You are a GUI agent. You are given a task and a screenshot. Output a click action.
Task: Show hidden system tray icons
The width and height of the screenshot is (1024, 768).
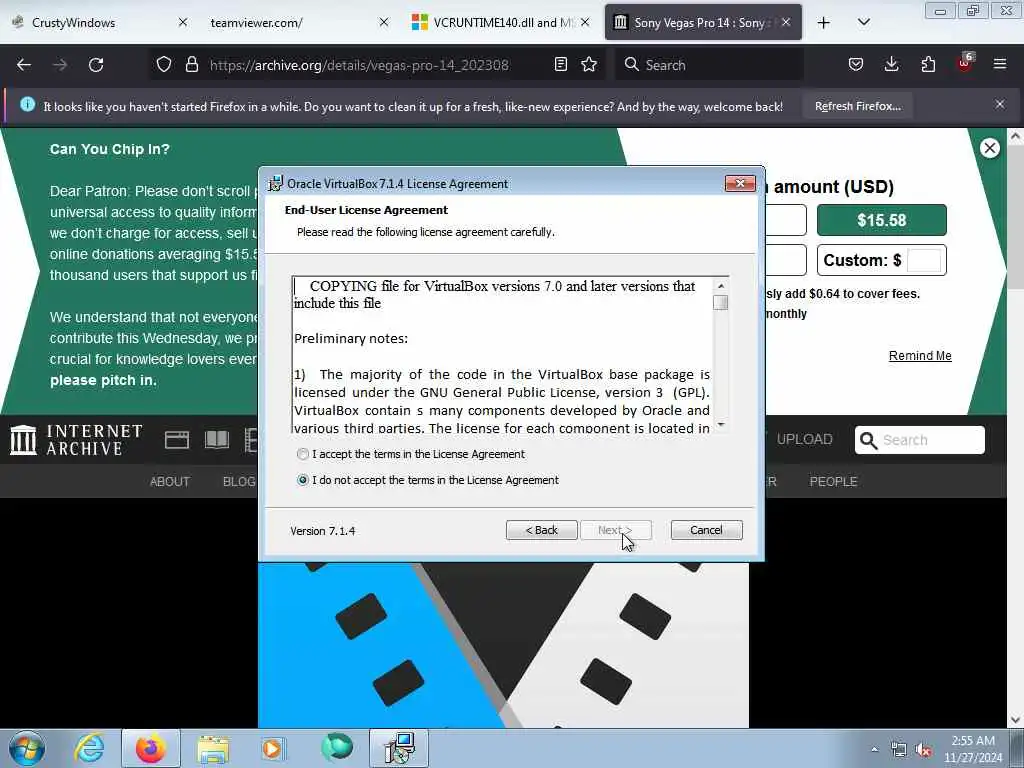[874, 749]
